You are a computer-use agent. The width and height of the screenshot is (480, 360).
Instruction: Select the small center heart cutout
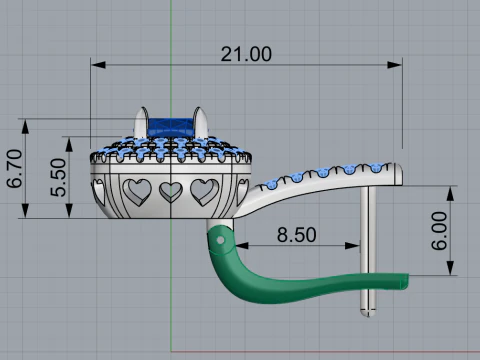click(171, 192)
